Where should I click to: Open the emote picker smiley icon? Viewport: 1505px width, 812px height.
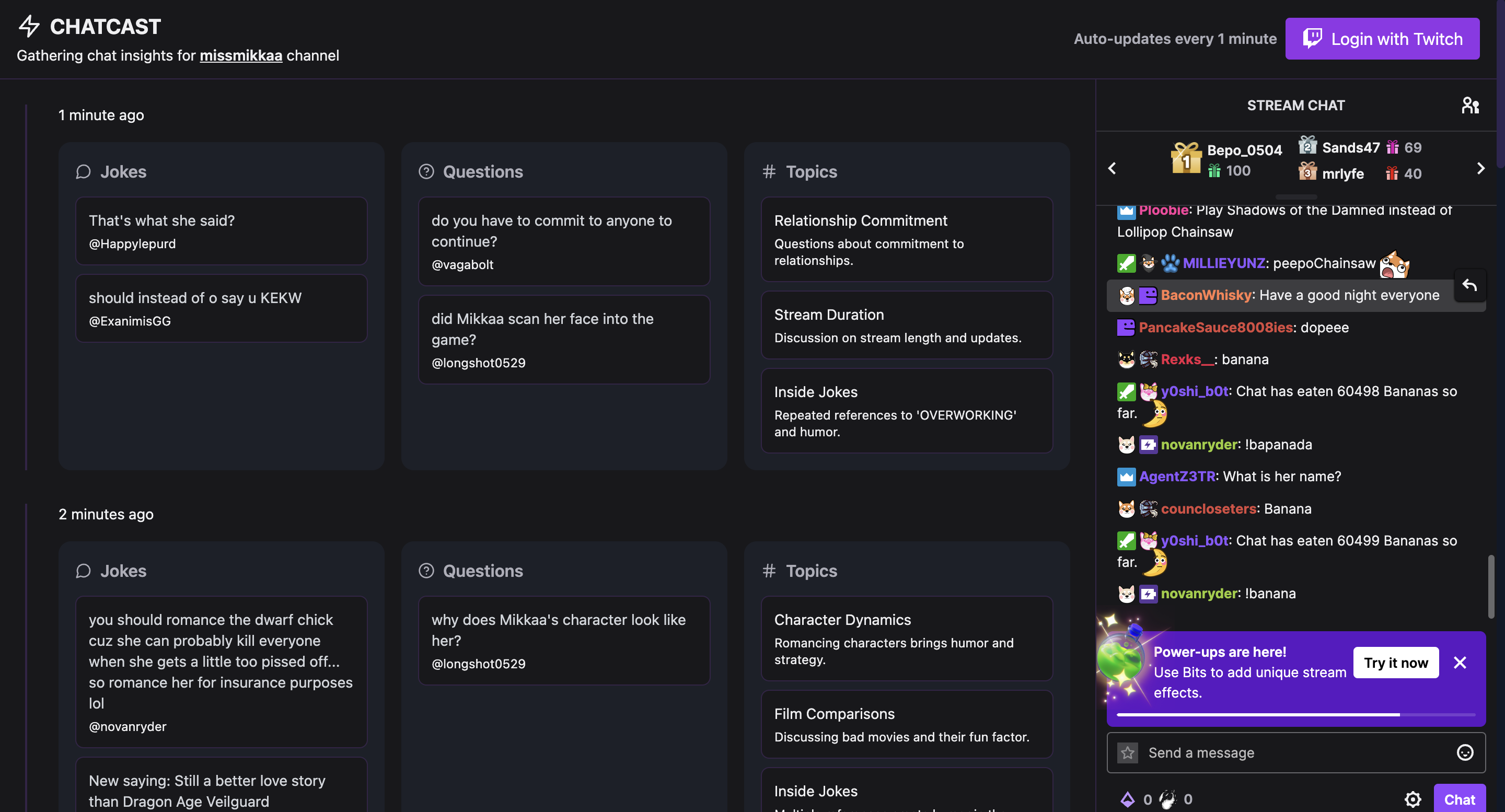[x=1465, y=752]
